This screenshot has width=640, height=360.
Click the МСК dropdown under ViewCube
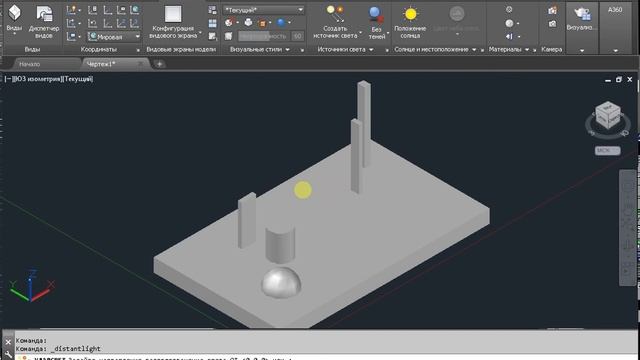tap(607, 151)
